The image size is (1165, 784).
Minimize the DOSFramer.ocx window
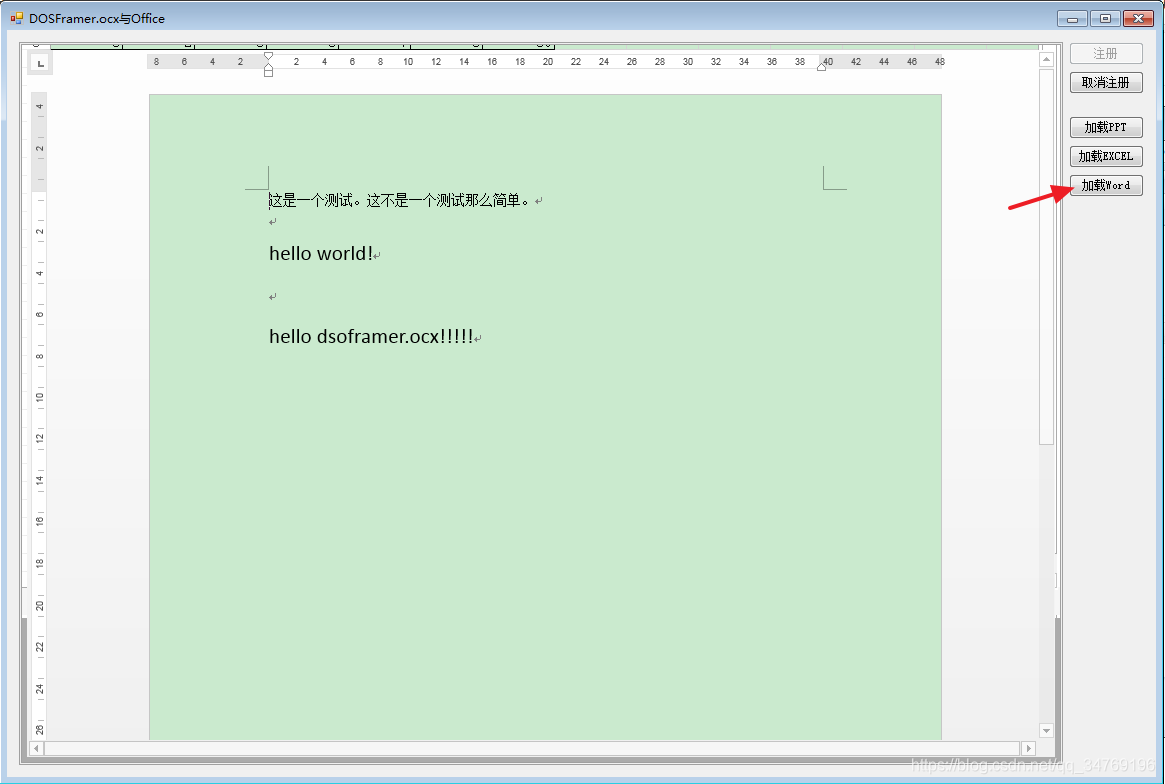(x=1072, y=19)
